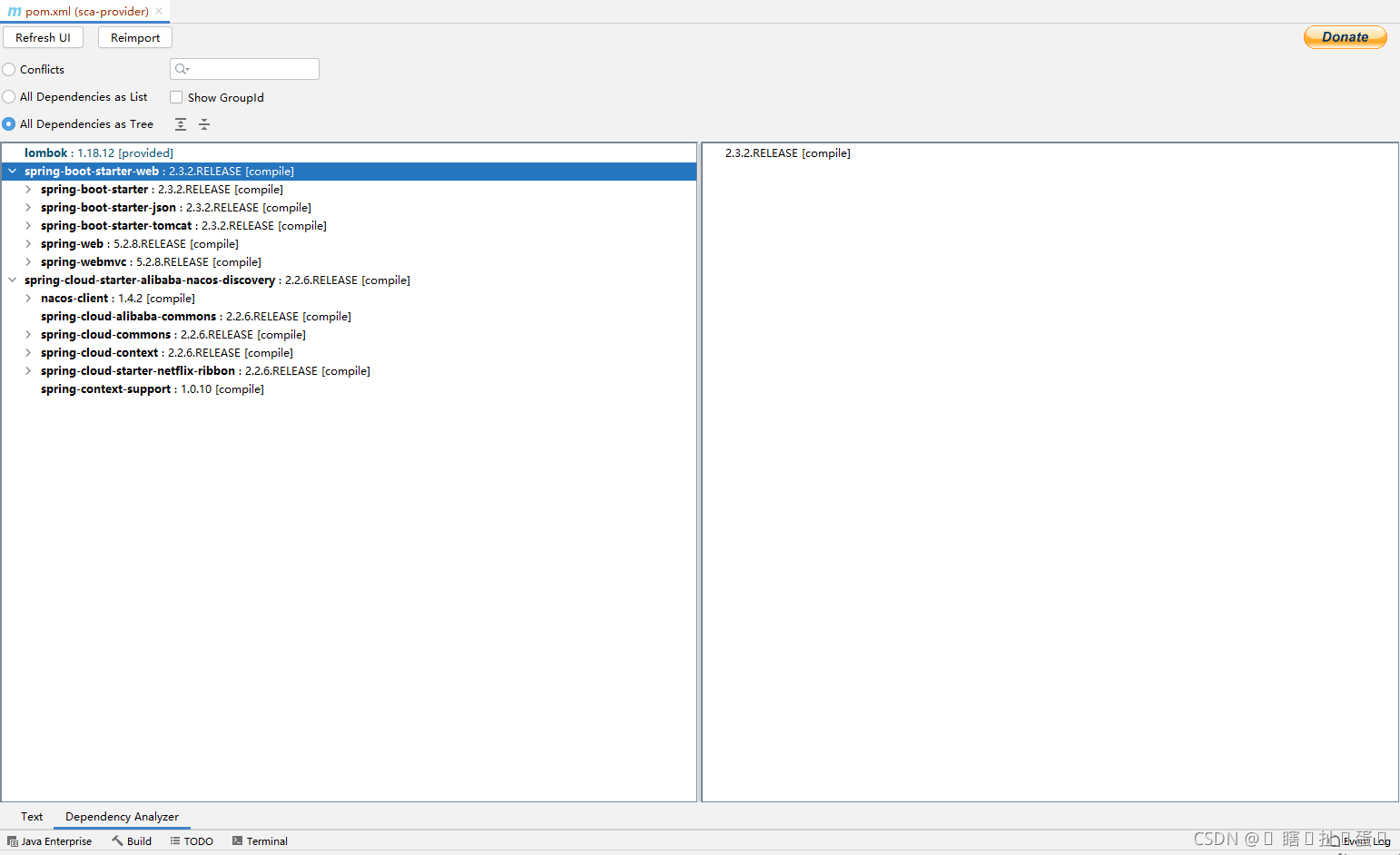Expand the spring-cloud-commons node
This screenshot has height=855, width=1400.
(28, 335)
